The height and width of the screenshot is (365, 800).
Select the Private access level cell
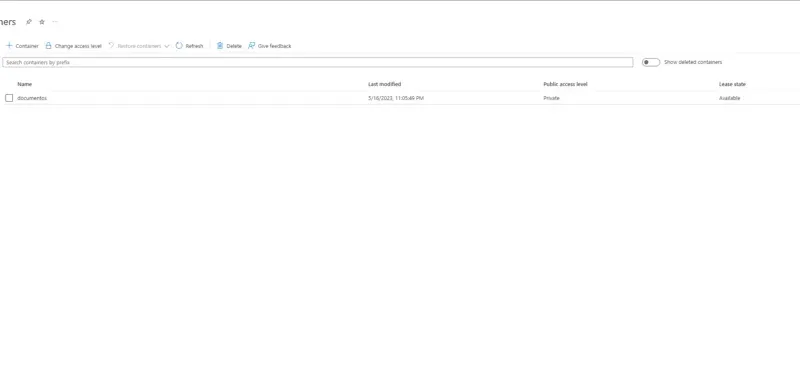552,98
